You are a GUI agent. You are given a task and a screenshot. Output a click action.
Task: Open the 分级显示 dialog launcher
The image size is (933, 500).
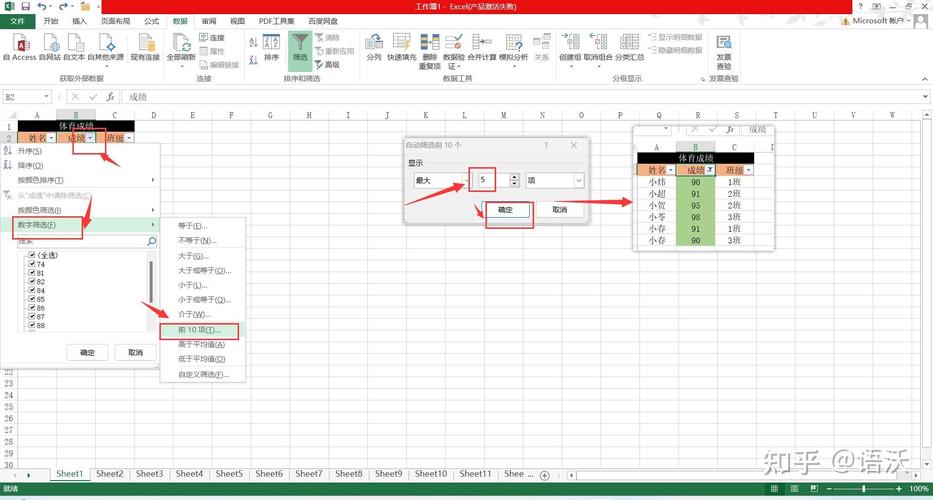coord(702,79)
